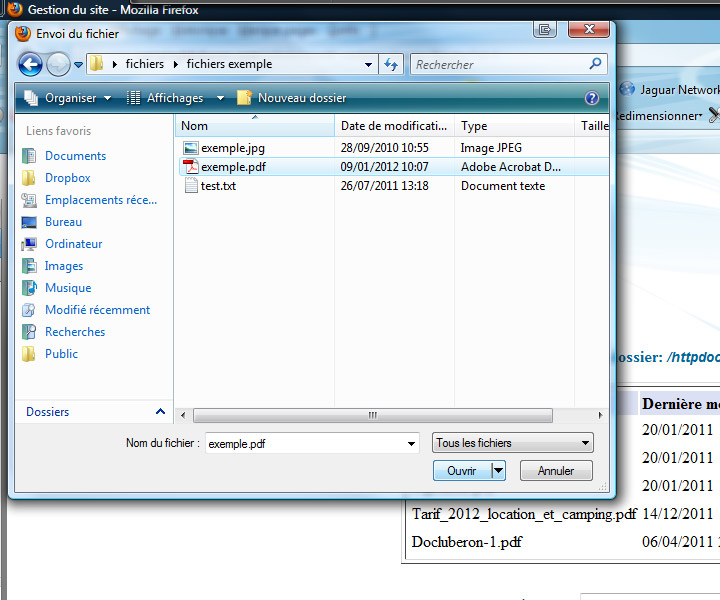Select the test.txt text document

pos(218,186)
